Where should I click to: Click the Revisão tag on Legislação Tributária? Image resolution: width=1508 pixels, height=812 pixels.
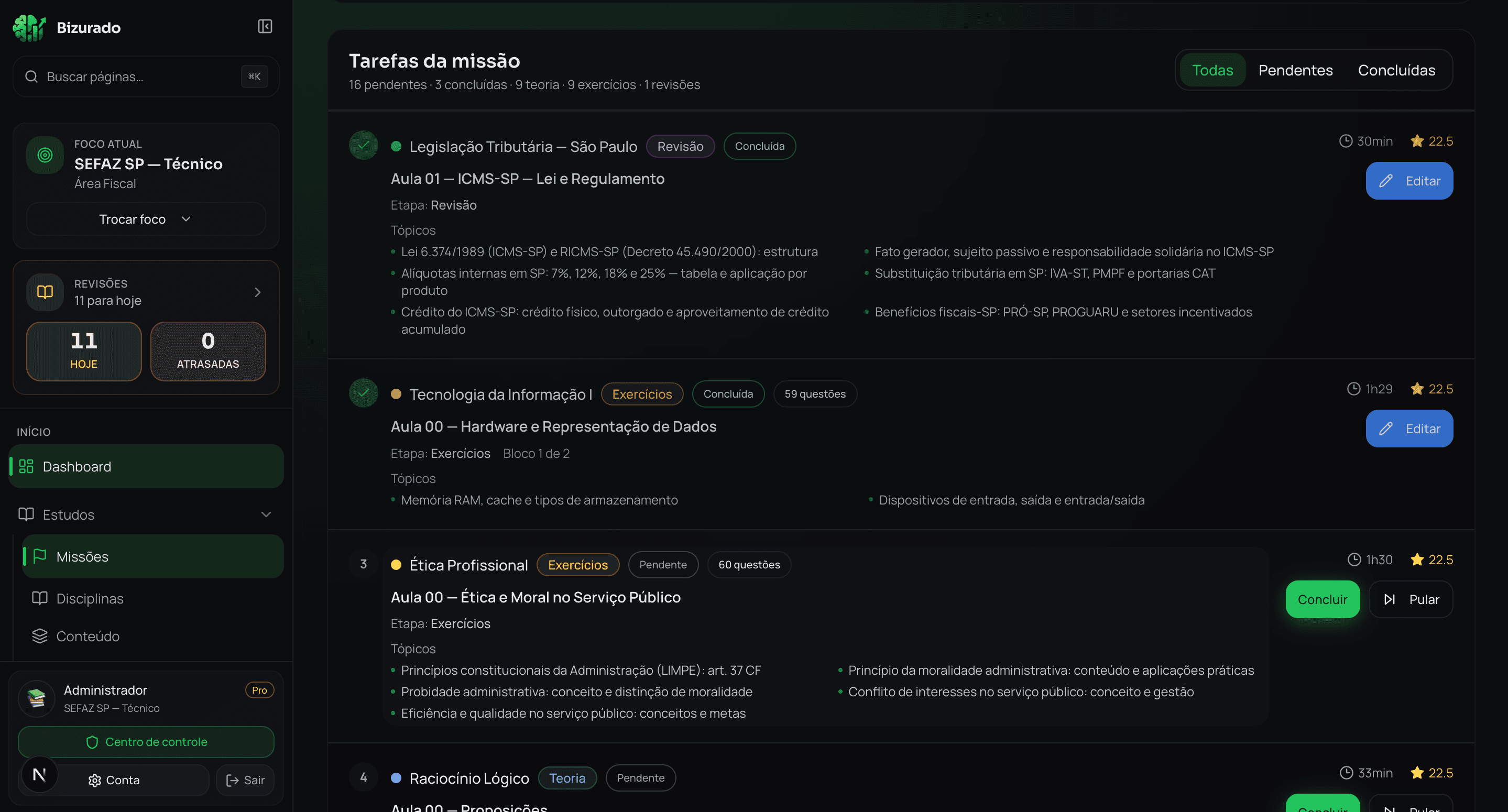[x=680, y=146]
